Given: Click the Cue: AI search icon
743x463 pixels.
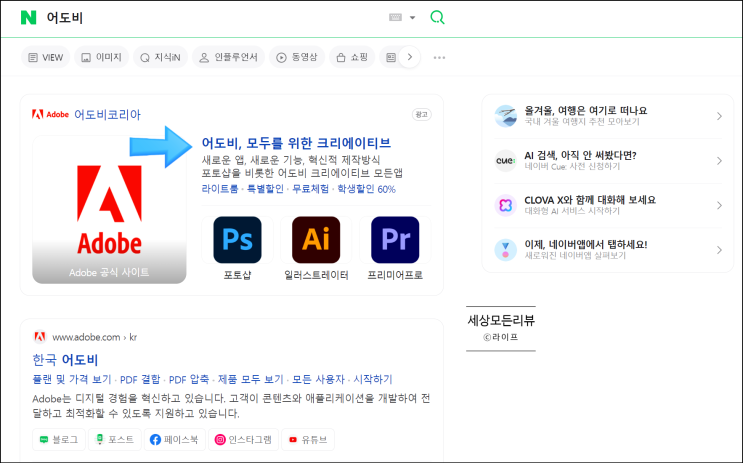Looking at the screenshot, I should tap(505, 160).
